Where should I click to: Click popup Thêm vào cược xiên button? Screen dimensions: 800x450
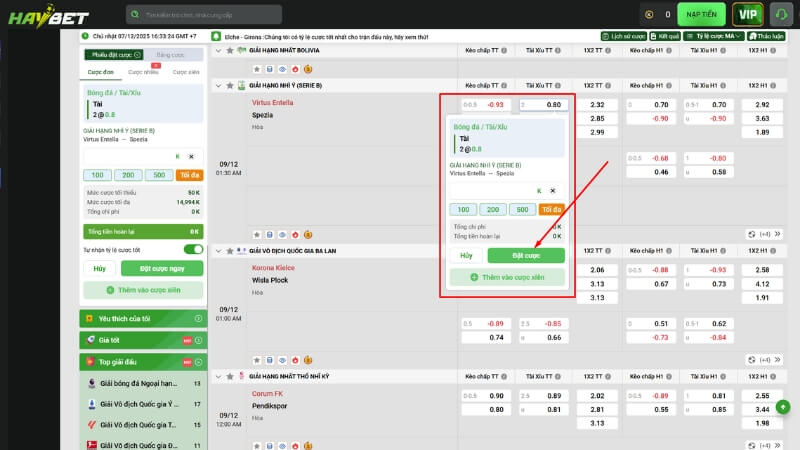pyautogui.click(x=507, y=277)
